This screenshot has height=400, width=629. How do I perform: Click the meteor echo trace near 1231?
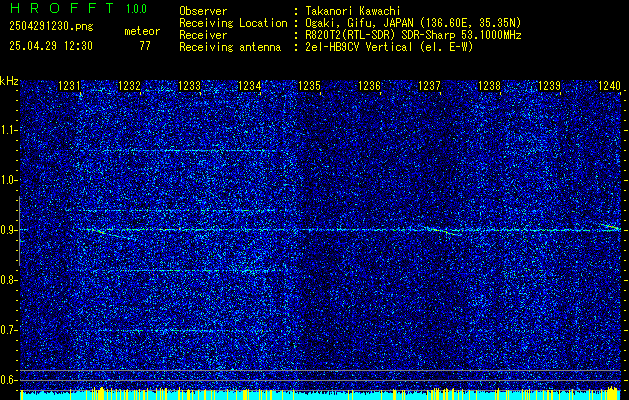click(112, 234)
